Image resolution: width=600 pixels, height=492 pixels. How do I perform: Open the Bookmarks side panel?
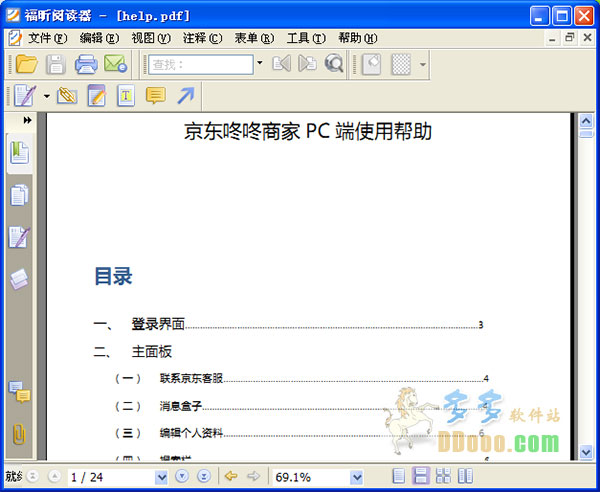[19, 153]
